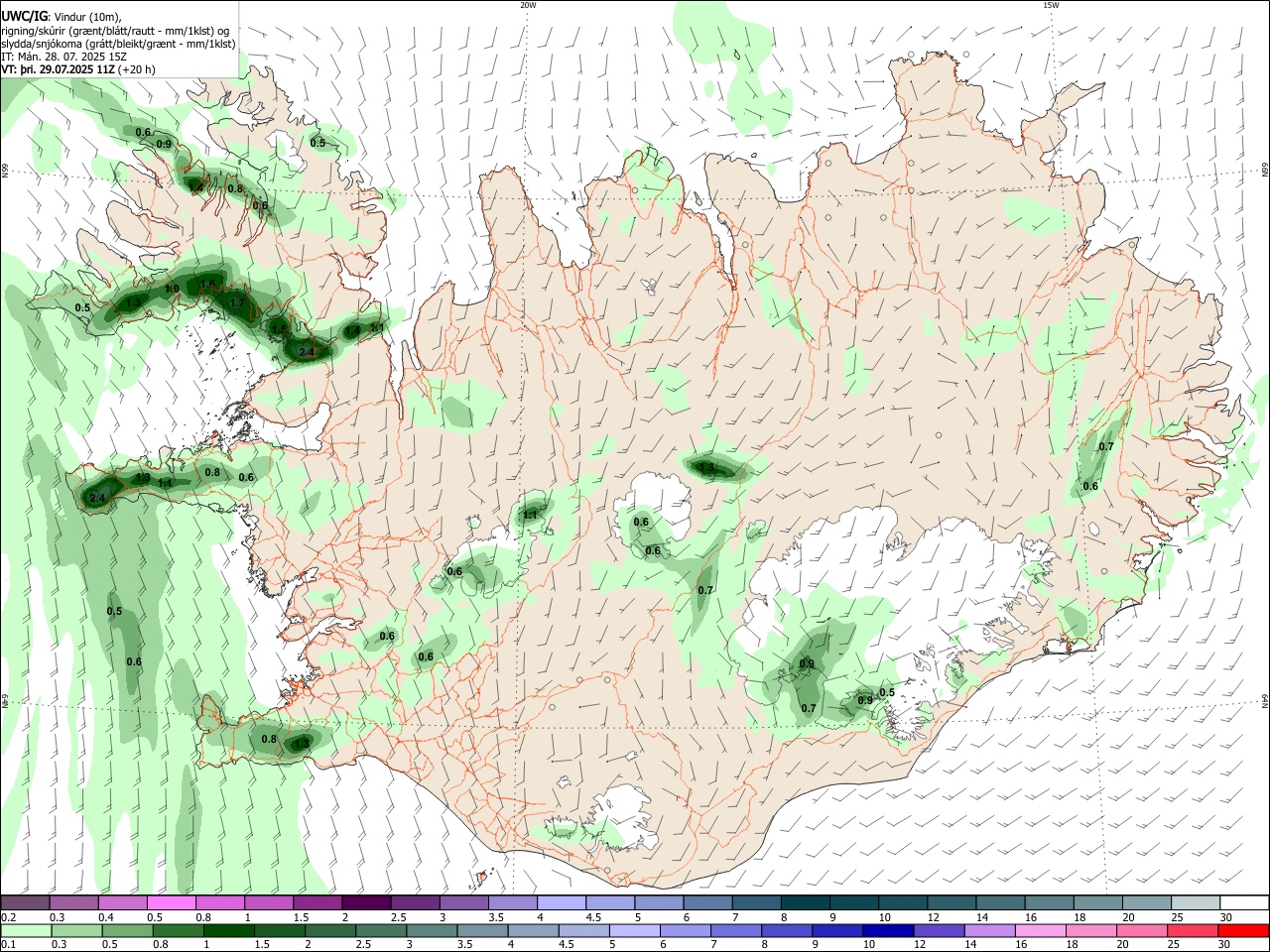The width and height of the screenshot is (1270, 952).
Task: Select the bright pink 0.5–0.8 snow legend swatch
Action: click(x=172, y=902)
